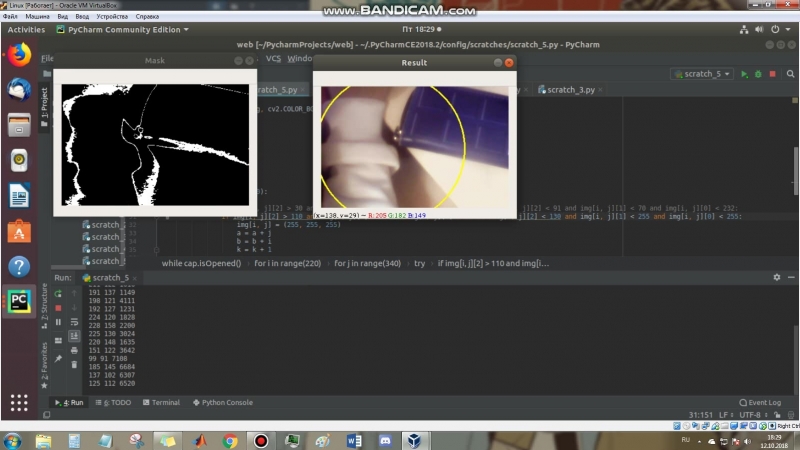The image size is (800, 450).
Task: Restore layout icon in Run panel sidebar
Action: click(58, 340)
